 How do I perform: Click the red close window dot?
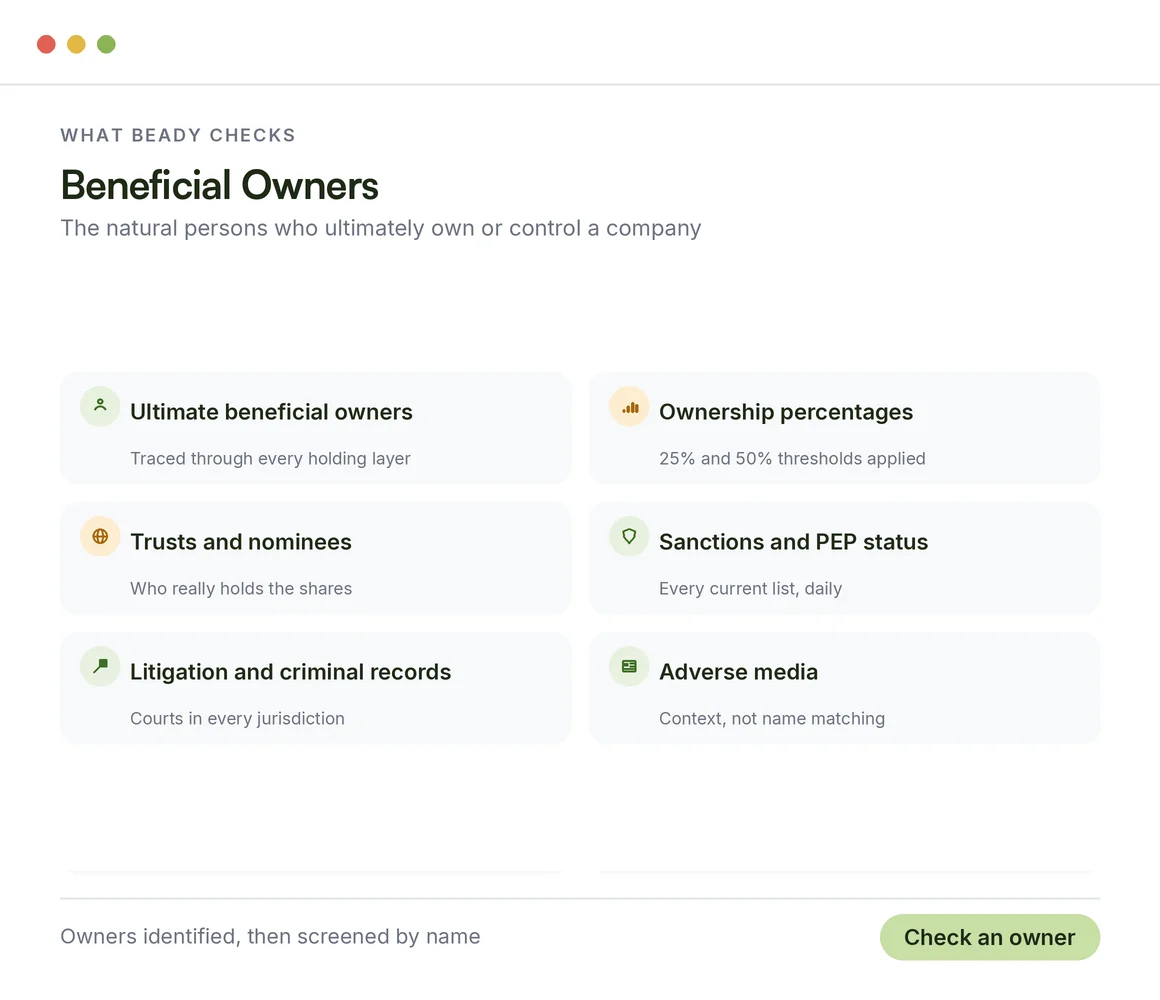[x=47, y=44]
